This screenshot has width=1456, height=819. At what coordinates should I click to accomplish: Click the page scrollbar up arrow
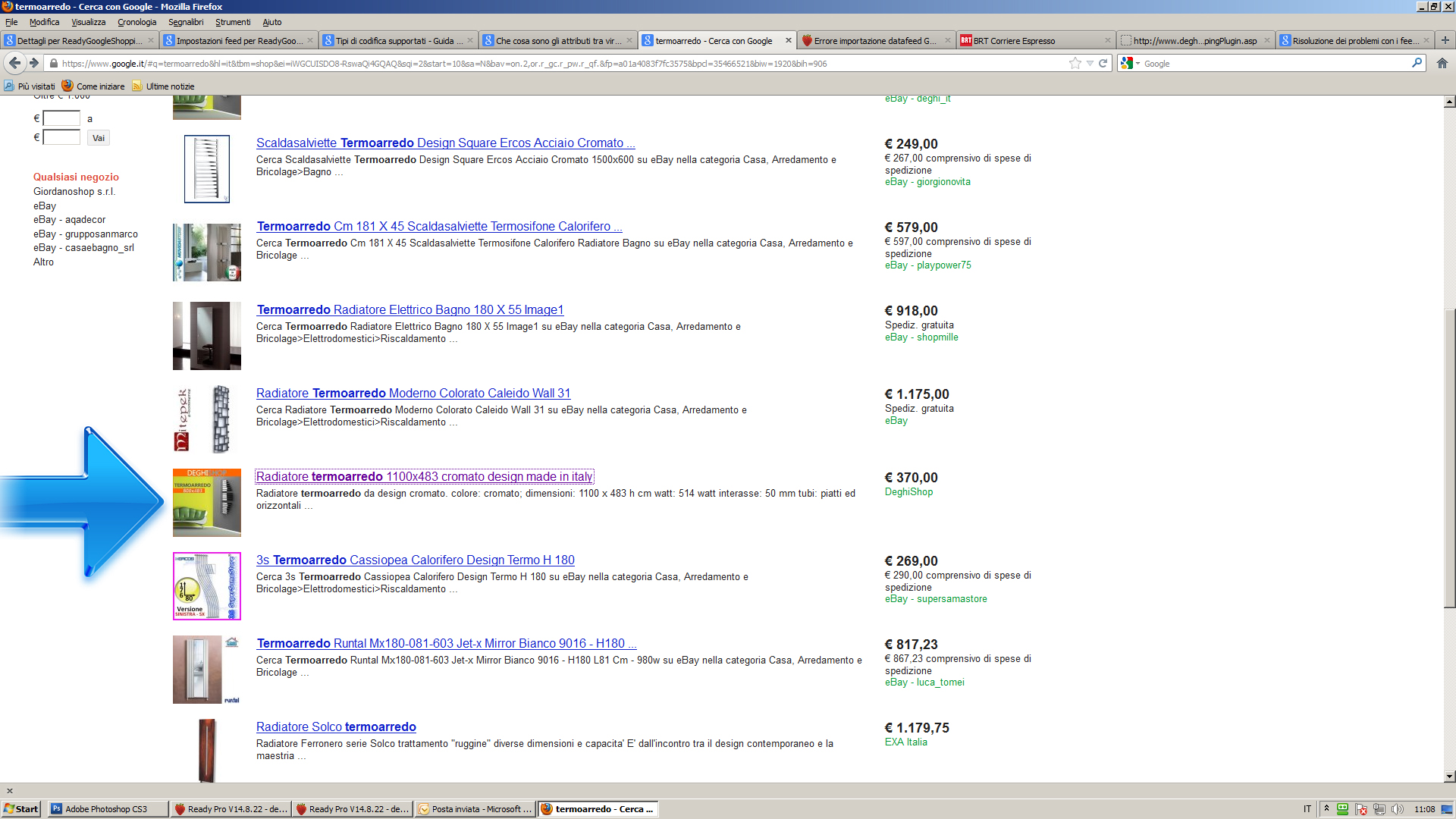[1449, 102]
